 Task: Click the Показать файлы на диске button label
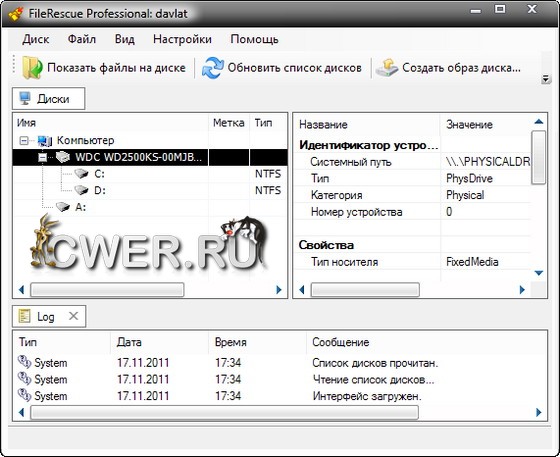(116, 67)
